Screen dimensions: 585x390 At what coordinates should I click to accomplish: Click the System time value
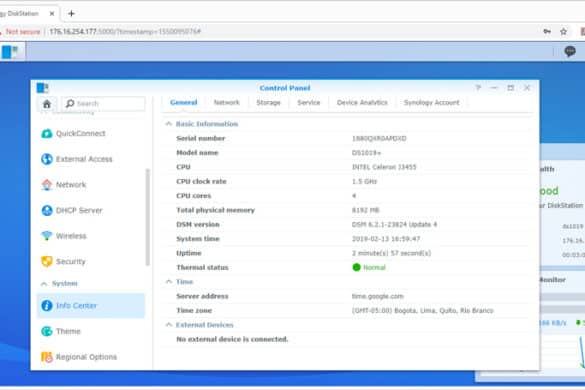point(386,239)
